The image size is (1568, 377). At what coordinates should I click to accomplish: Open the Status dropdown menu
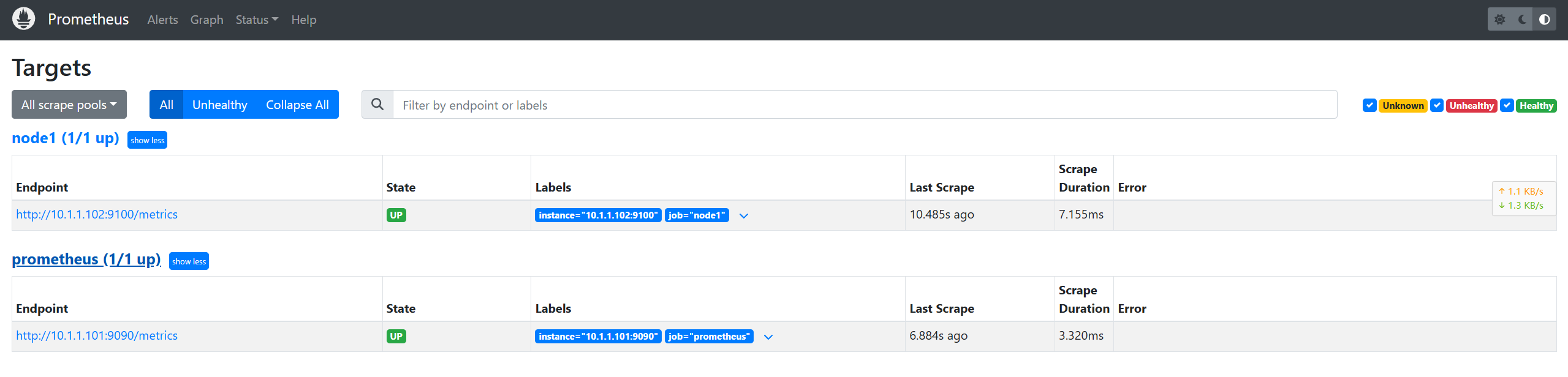click(x=257, y=20)
